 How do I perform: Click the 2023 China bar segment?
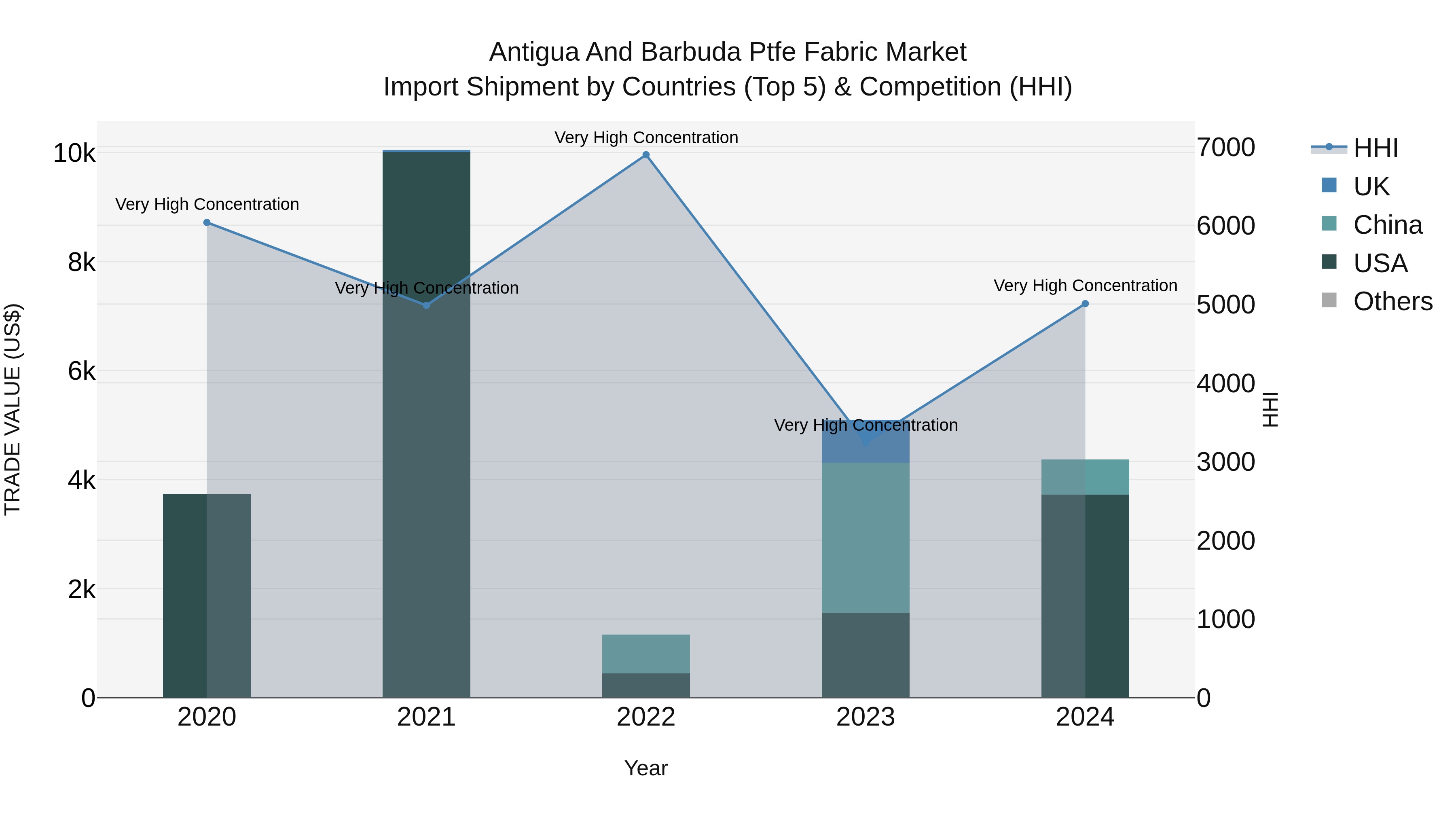point(866,538)
